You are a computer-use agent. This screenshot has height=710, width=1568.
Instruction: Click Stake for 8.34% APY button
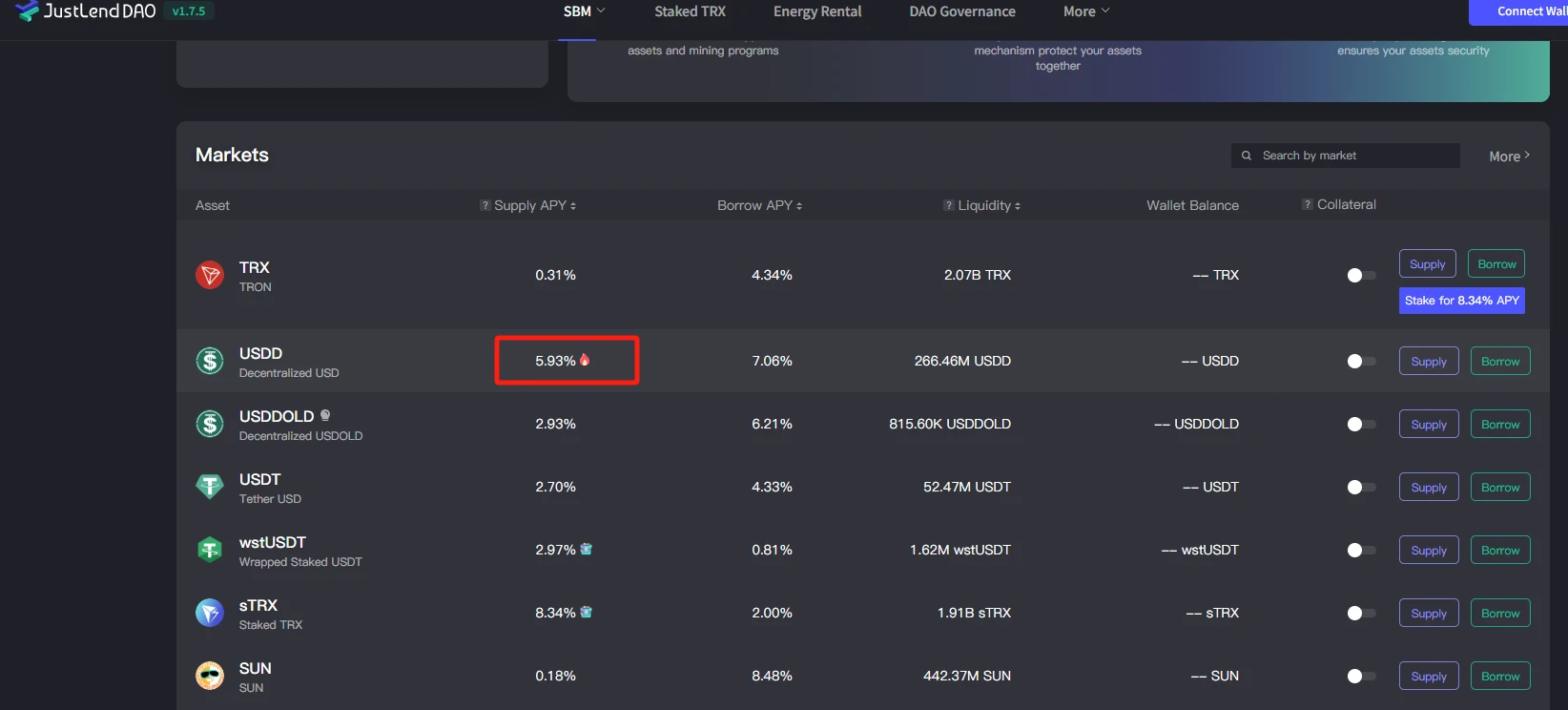(x=1461, y=301)
